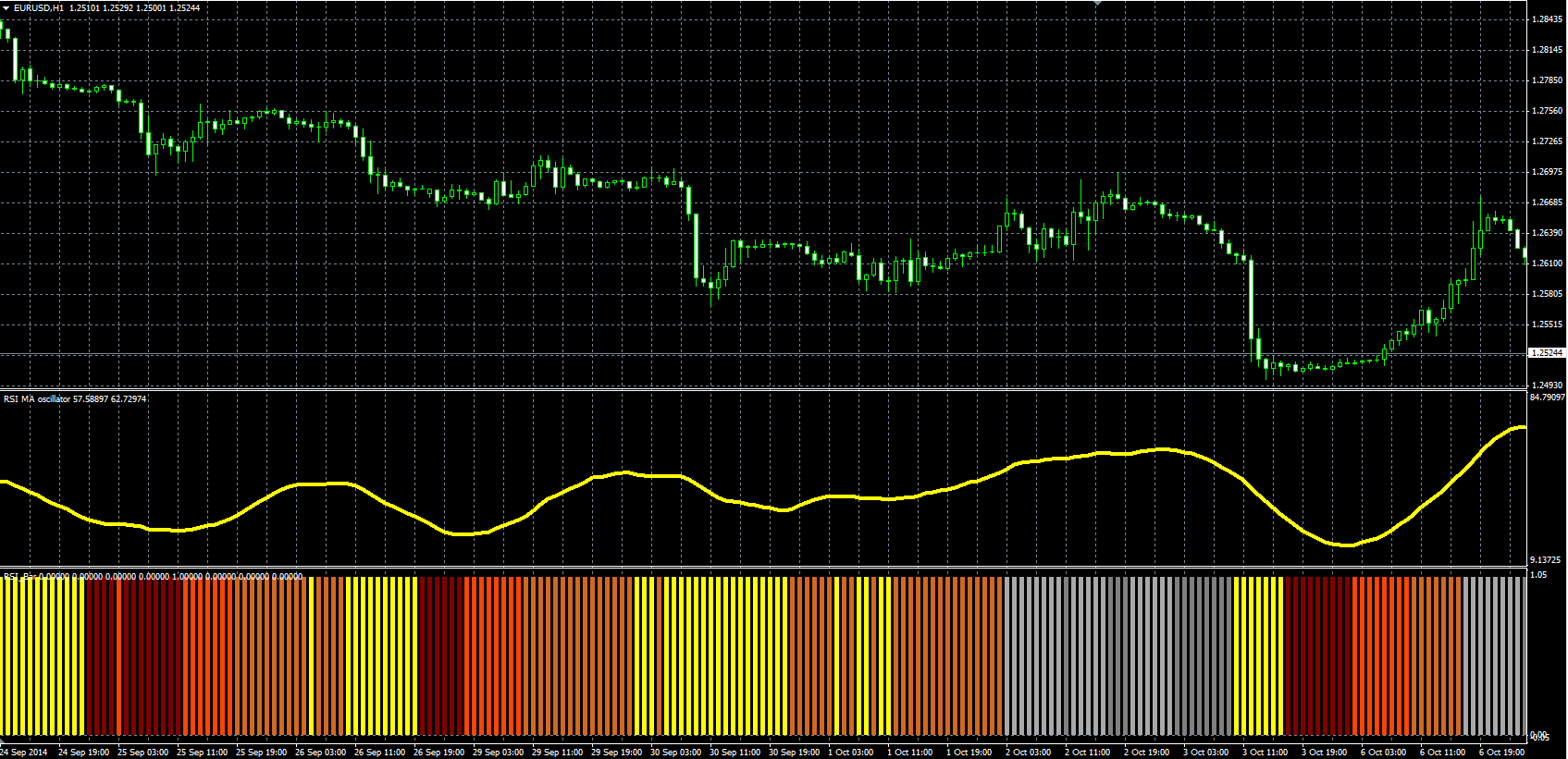The image size is (1568, 759).
Task: Click price scale value 1.28145
Action: pos(1547,50)
